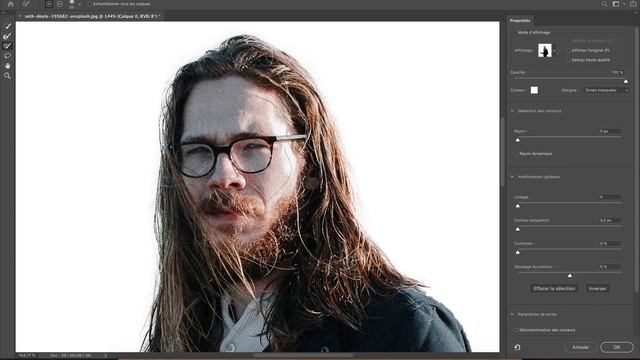Click the Inverser button

[597, 289]
